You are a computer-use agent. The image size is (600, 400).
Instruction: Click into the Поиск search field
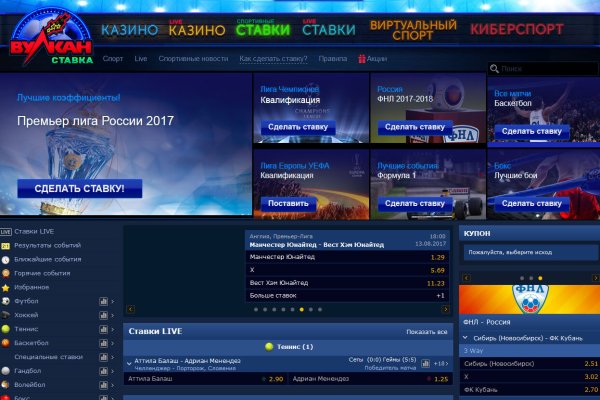(x=546, y=69)
